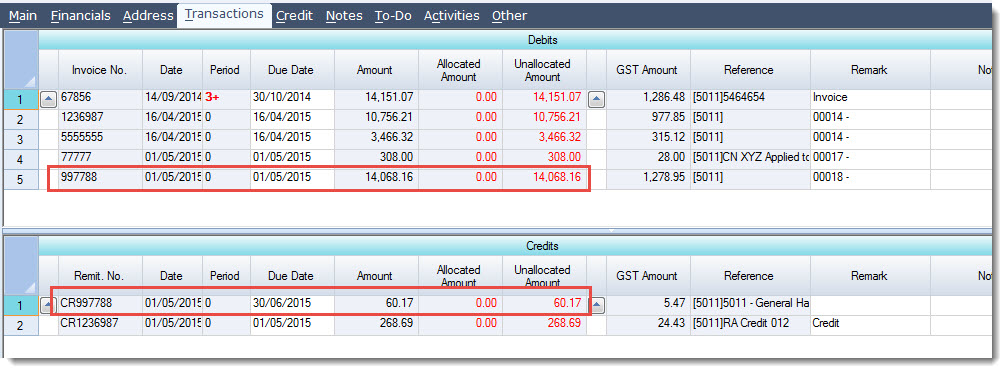Click Credits Amount column header
This screenshot has width=1007, height=373.
click(376, 275)
